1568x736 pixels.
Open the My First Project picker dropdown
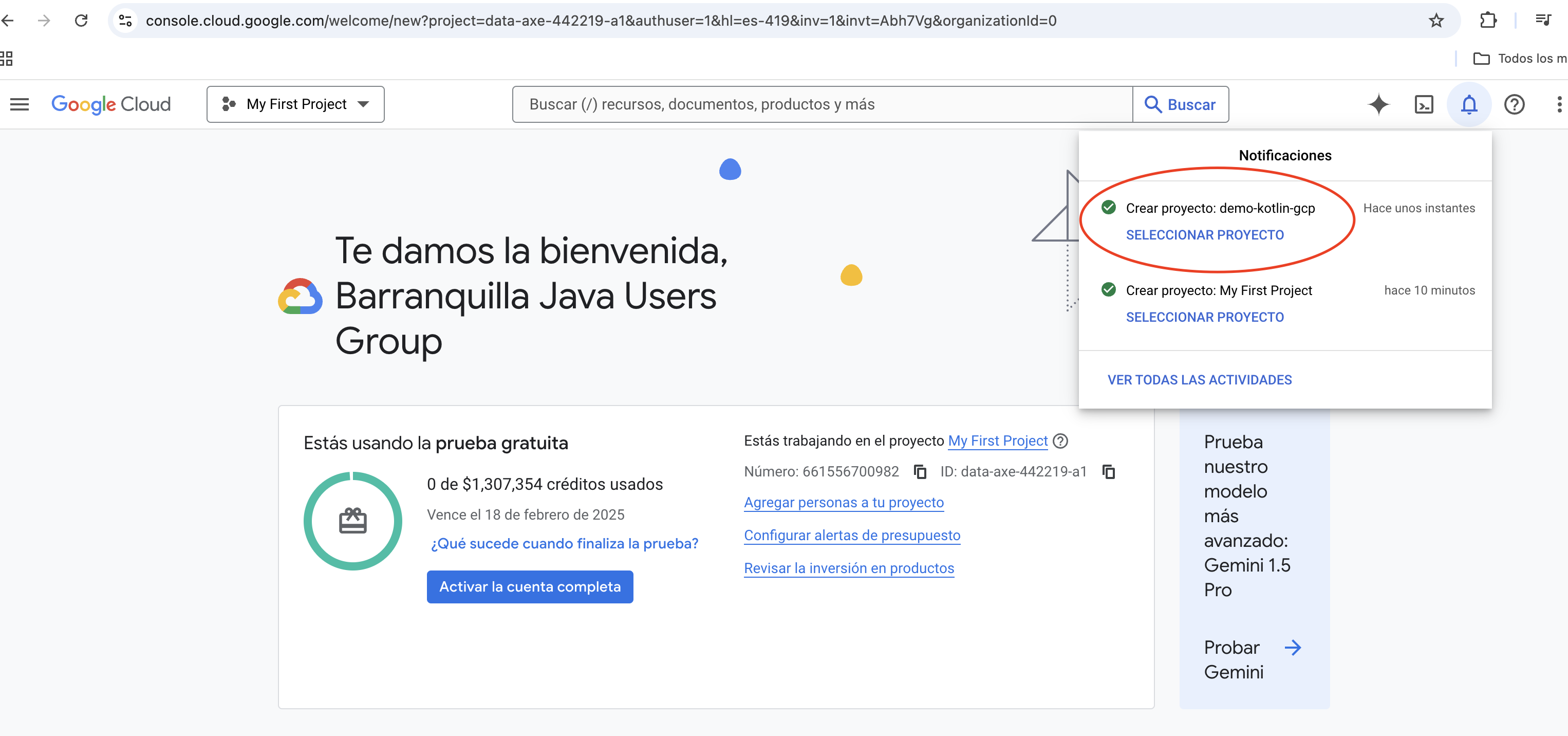point(294,104)
